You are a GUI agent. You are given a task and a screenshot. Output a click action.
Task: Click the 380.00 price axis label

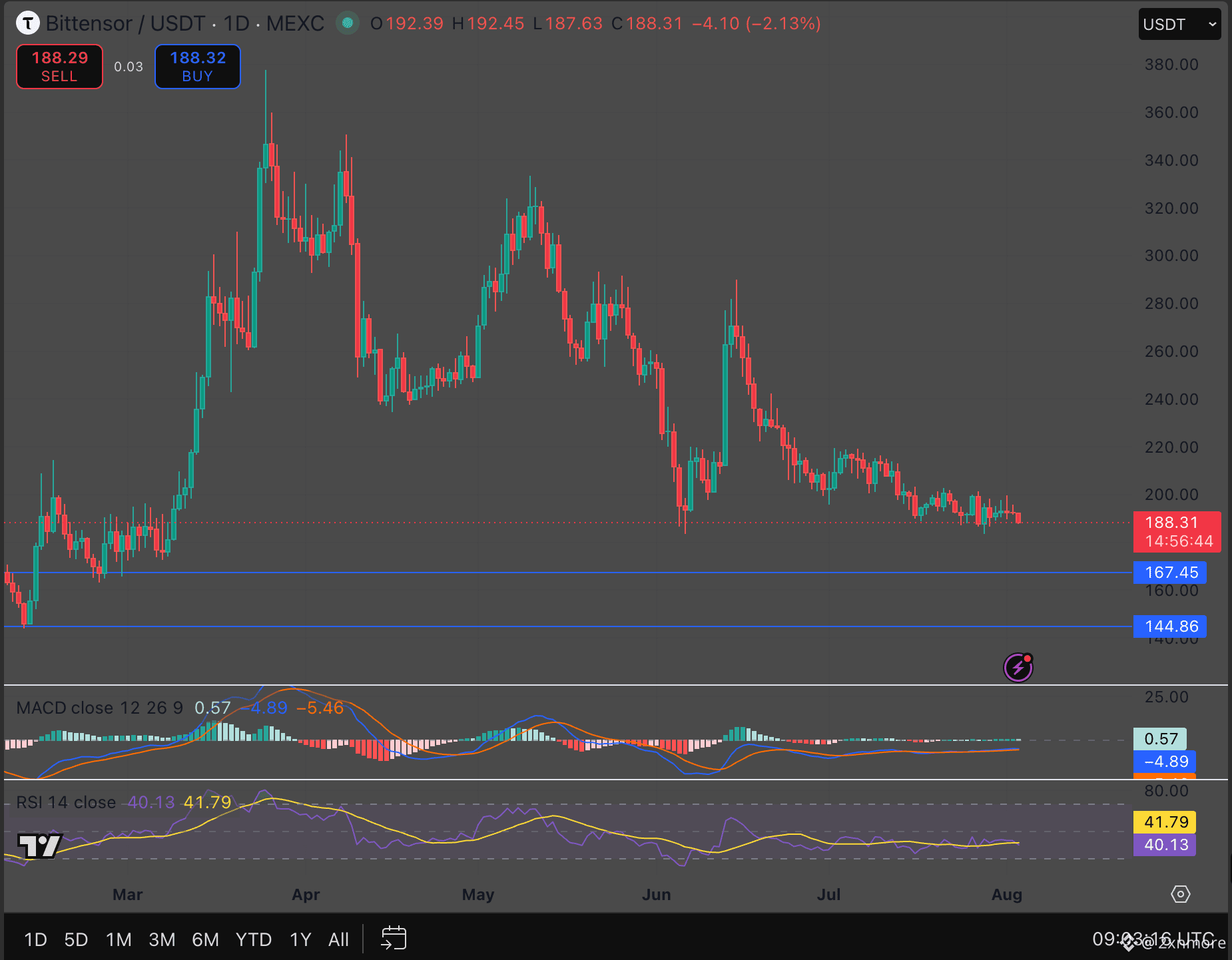[1171, 65]
